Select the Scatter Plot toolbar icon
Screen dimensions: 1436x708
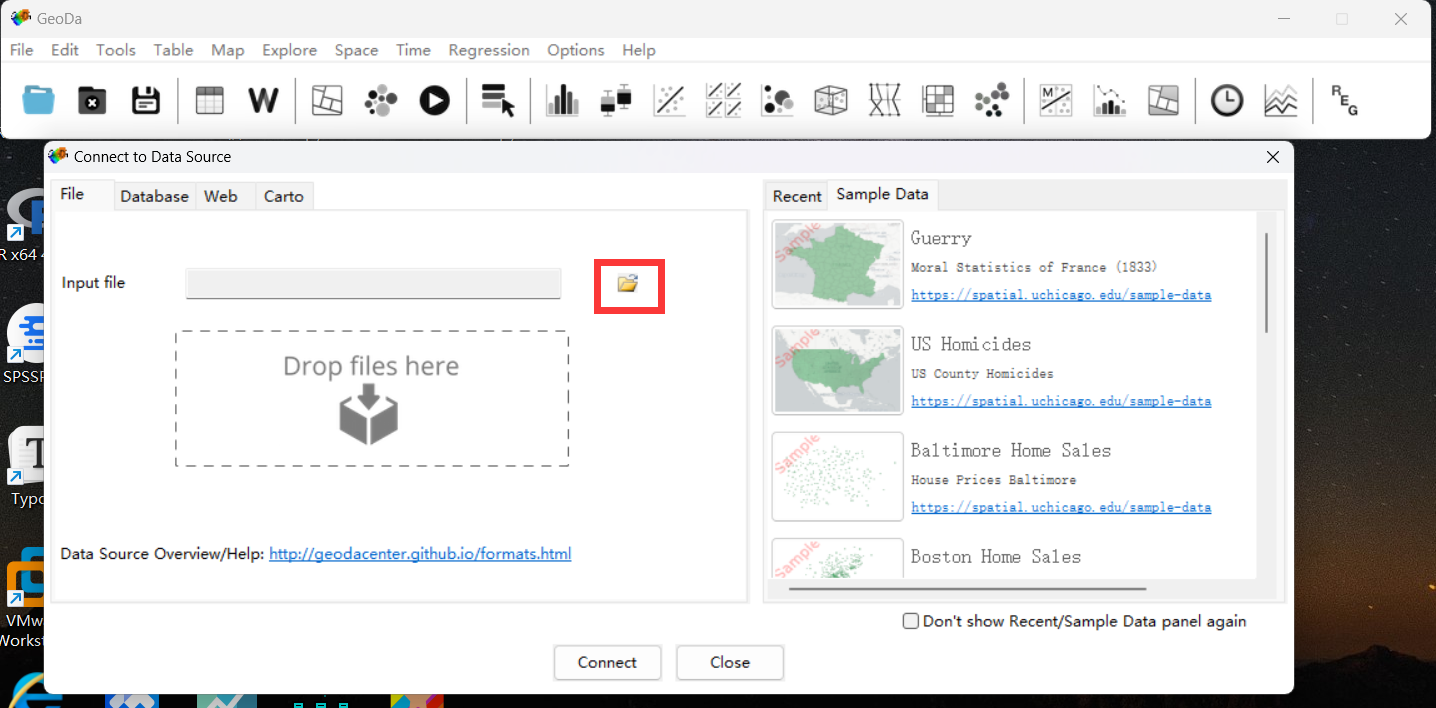pyautogui.click(x=669, y=100)
